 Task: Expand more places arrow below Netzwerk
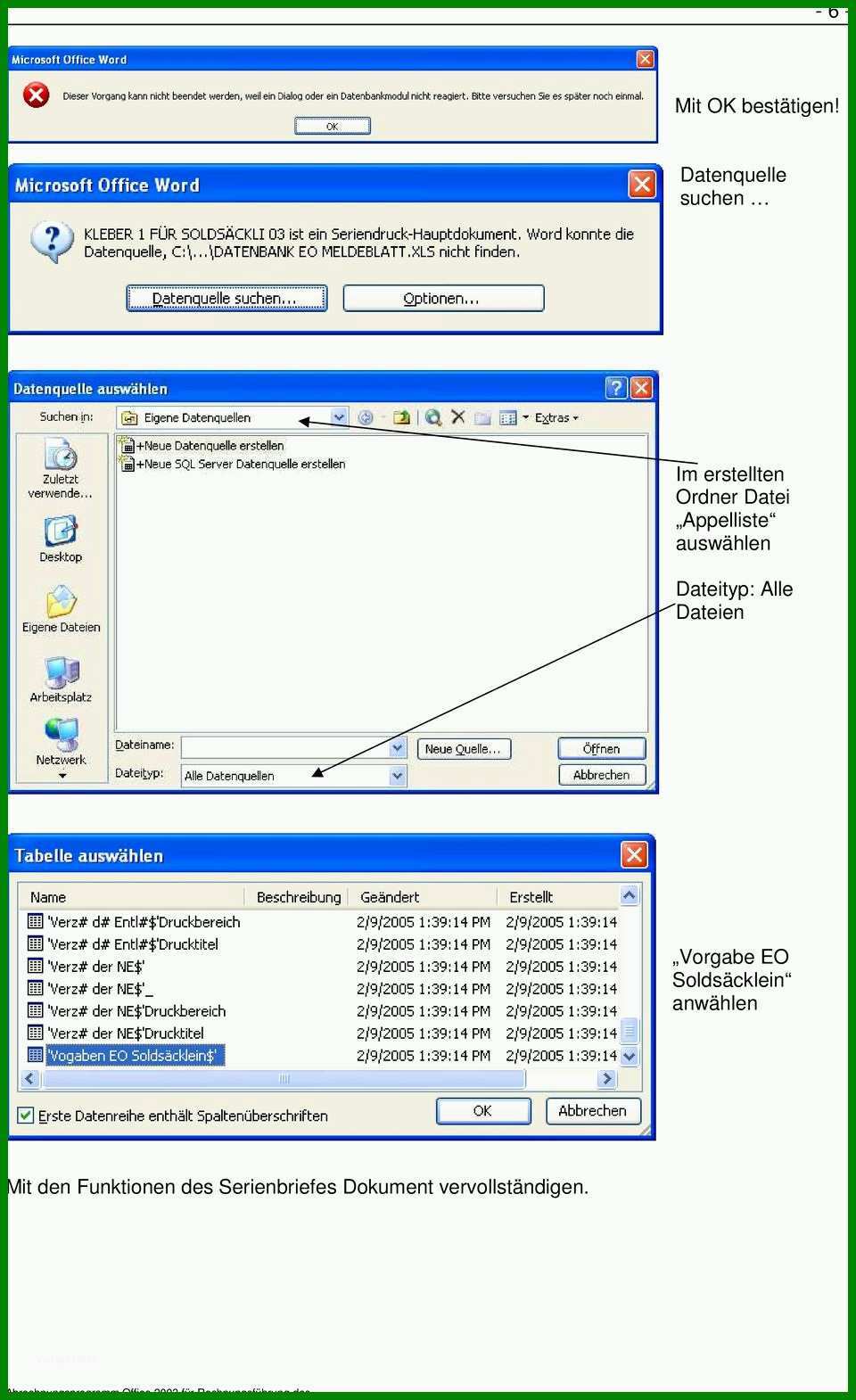pyautogui.click(x=62, y=776)
